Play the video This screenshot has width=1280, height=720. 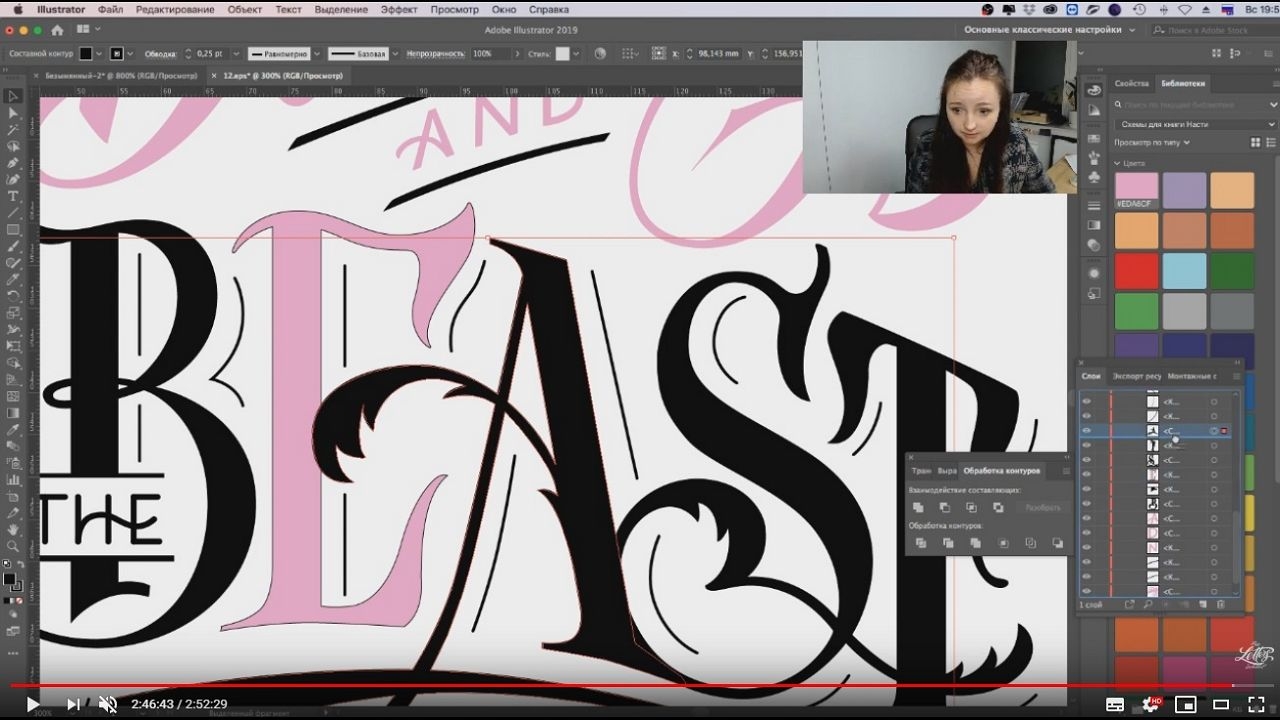coord(33,704)
